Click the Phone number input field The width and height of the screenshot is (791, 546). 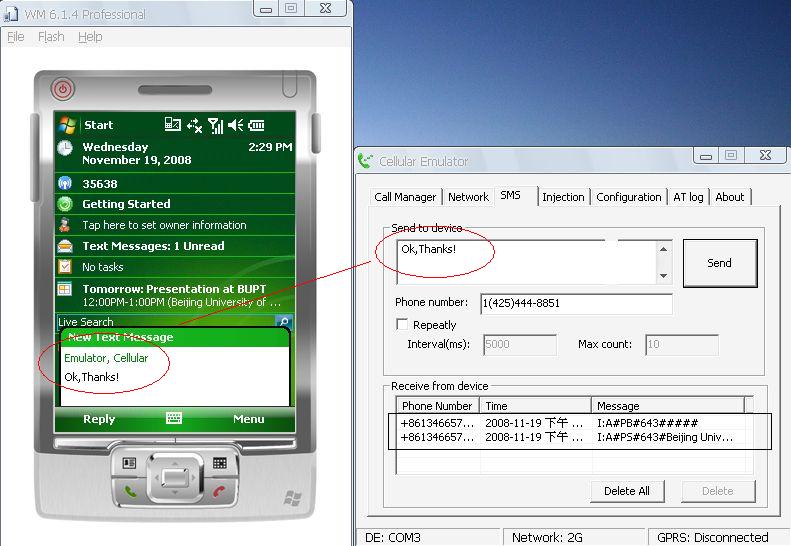576,303
